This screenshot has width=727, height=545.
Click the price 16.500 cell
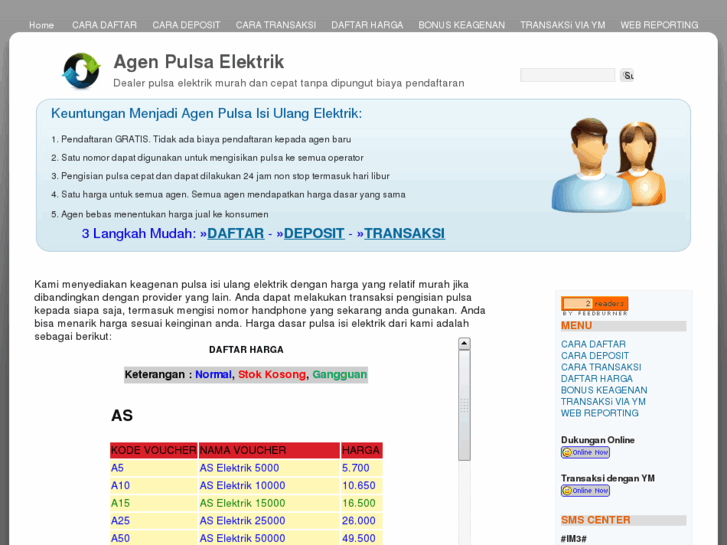click(x=362, y=503)
